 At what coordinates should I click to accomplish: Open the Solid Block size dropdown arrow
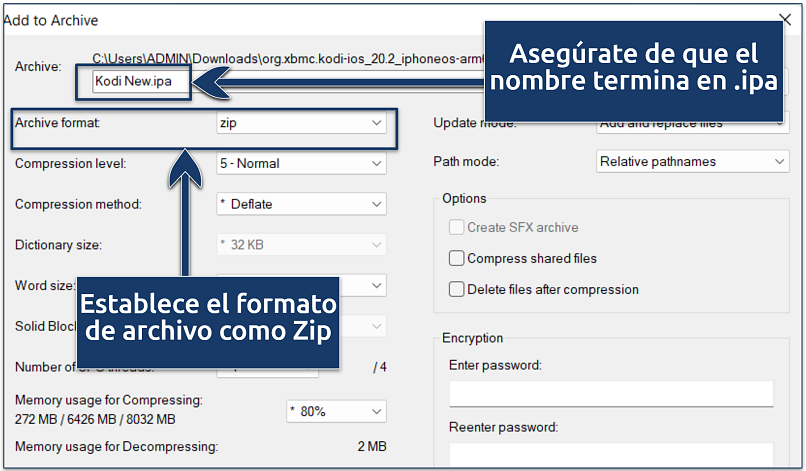pos(376,327)
